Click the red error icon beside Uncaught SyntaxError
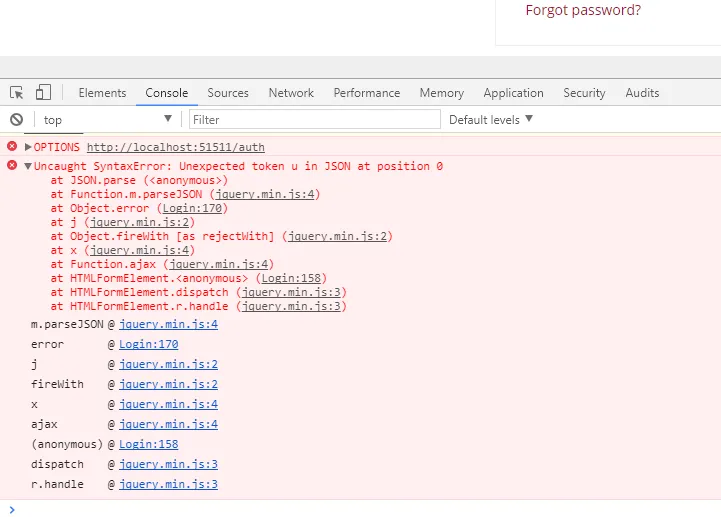Viewport: 721px width, 517px height. [12, 165]
